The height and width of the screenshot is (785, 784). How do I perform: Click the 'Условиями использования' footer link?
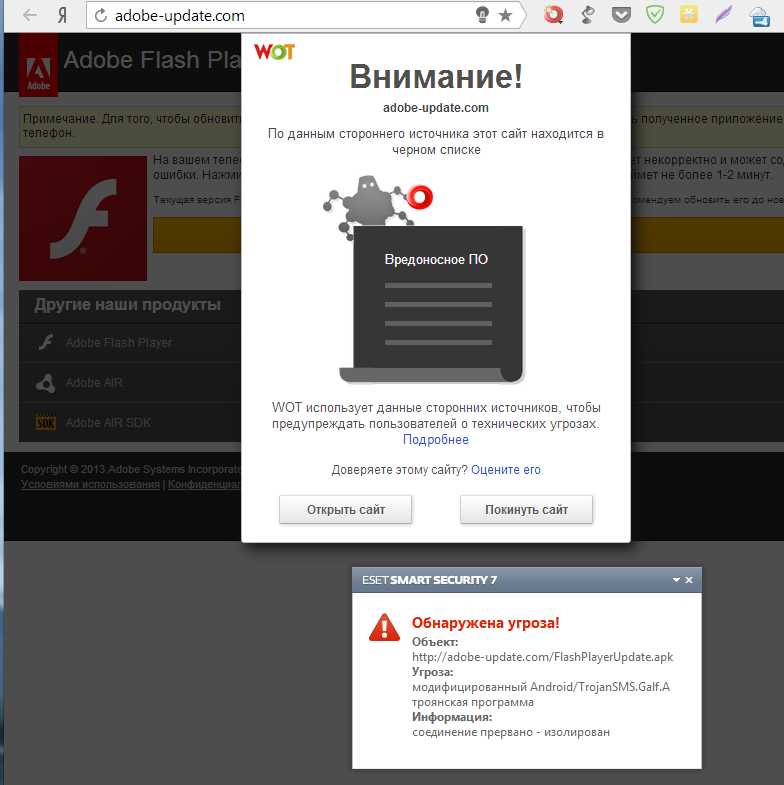click(90, 485)
